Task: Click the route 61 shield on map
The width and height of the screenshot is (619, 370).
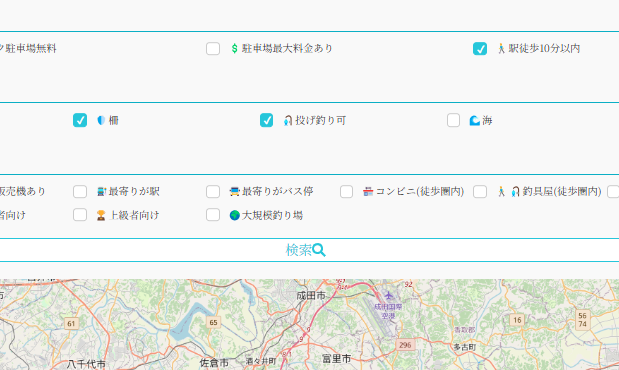Action: tap(71, 324)
